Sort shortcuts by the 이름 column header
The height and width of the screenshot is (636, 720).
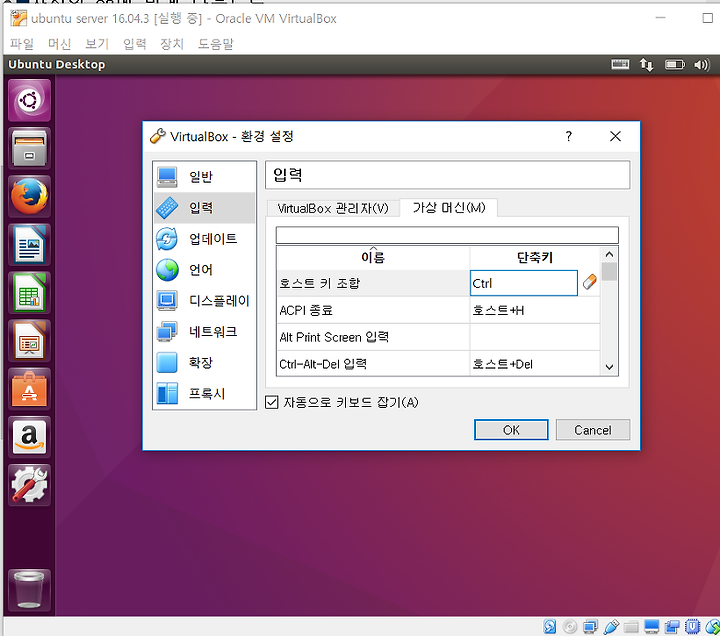click(373, 257)
